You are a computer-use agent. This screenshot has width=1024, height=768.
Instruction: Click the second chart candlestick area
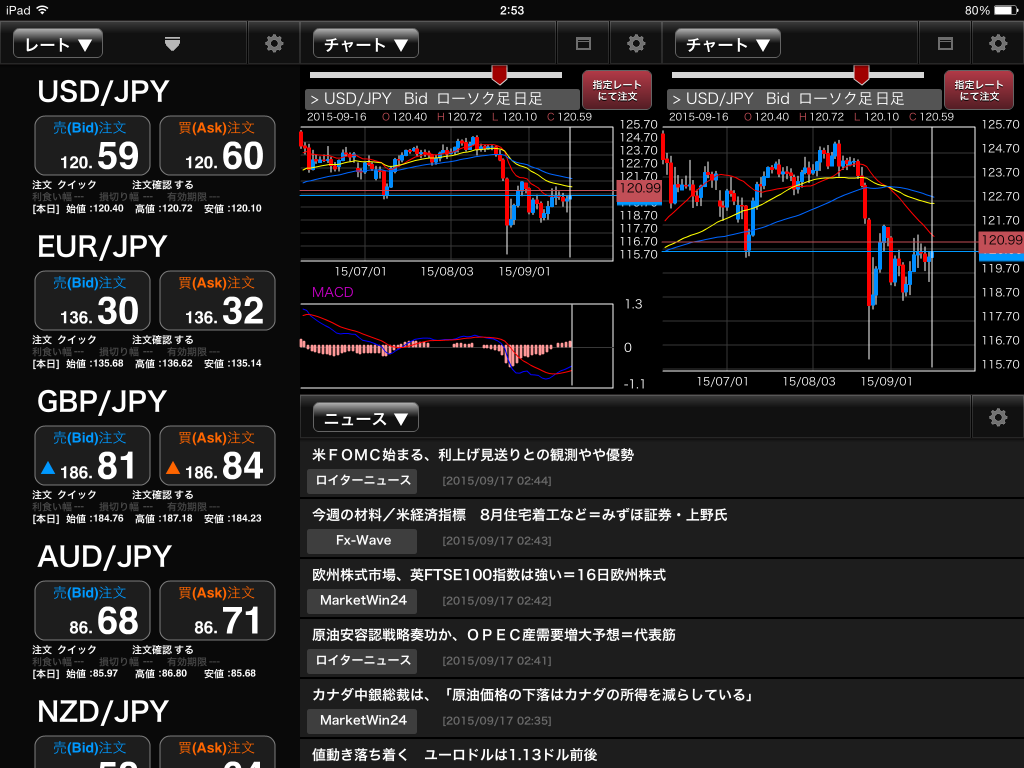click(819, 249)
